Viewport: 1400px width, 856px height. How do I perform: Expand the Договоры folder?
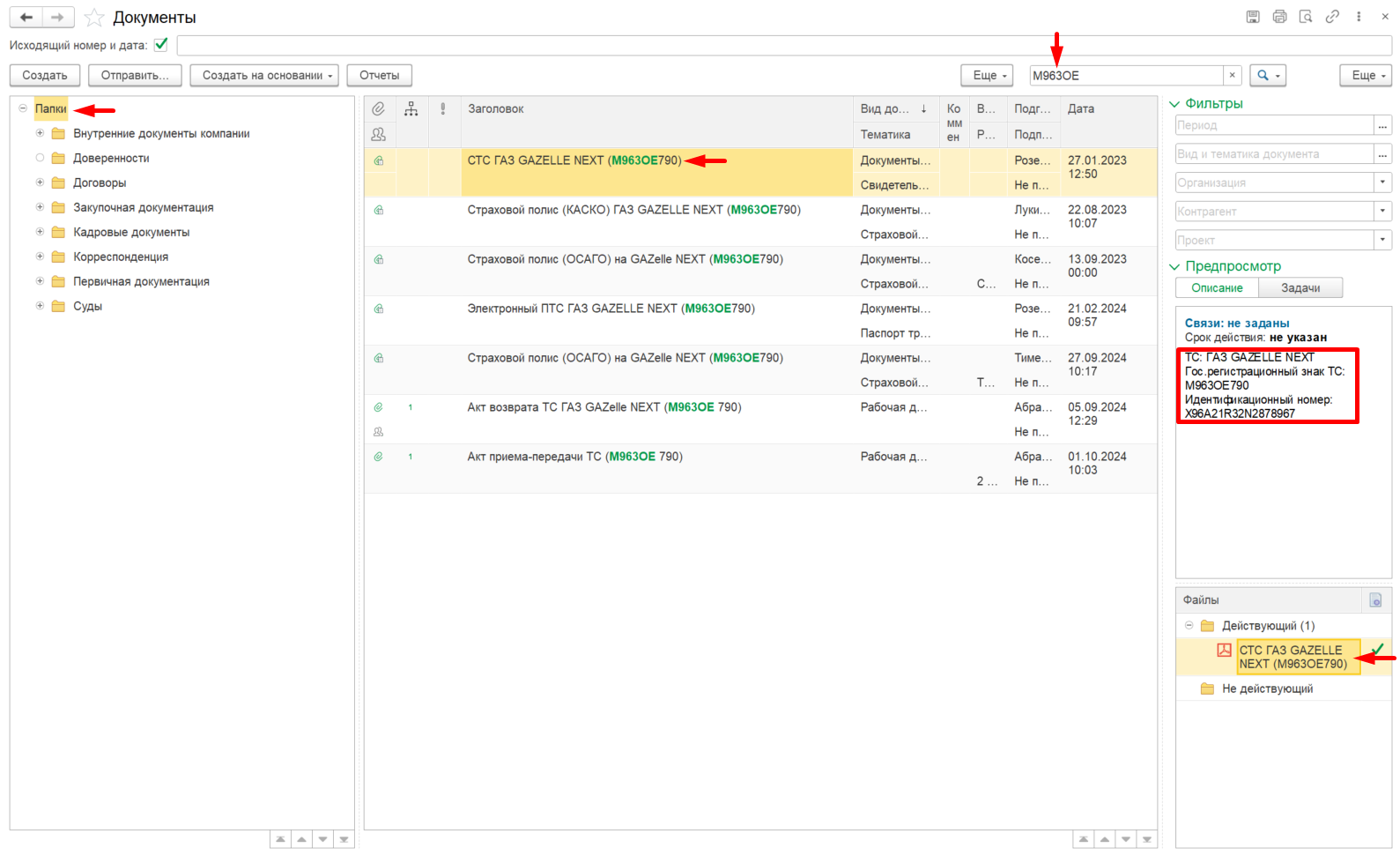[40, 182]
